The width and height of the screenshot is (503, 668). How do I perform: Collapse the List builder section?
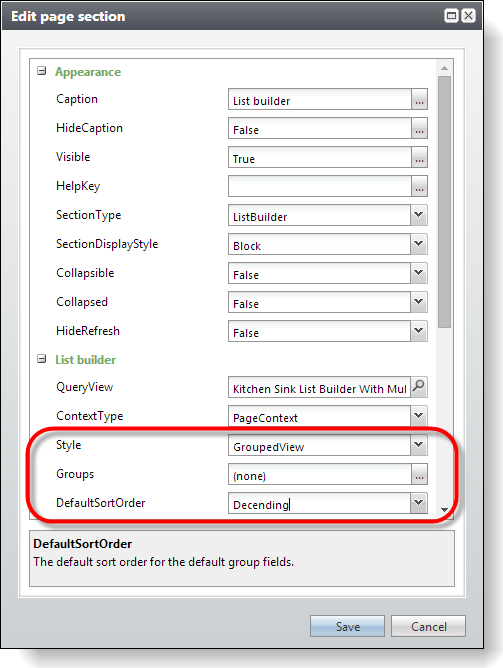41,359
